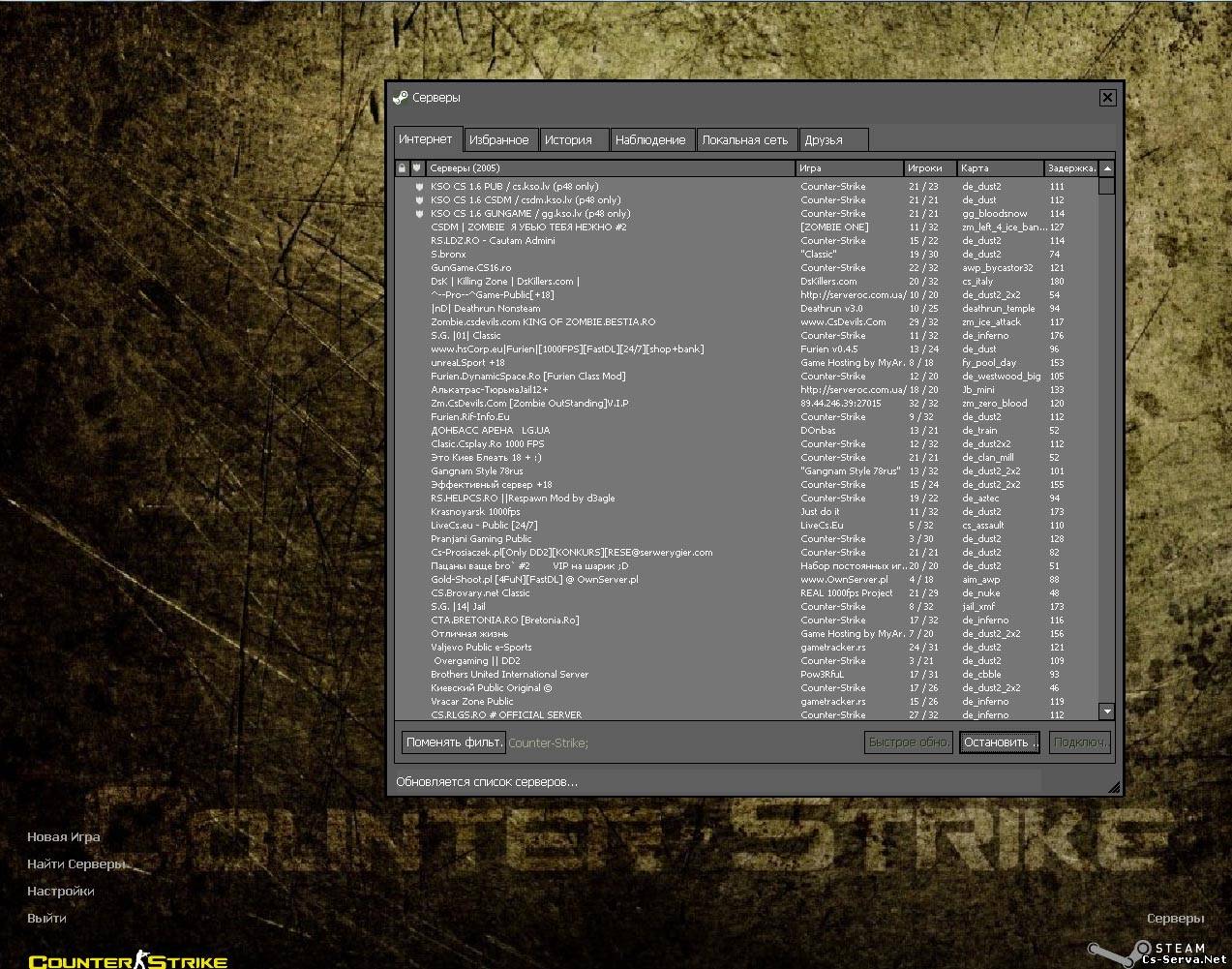Select CTA.BRETONIA.RO server row

(x=746, y=621)
